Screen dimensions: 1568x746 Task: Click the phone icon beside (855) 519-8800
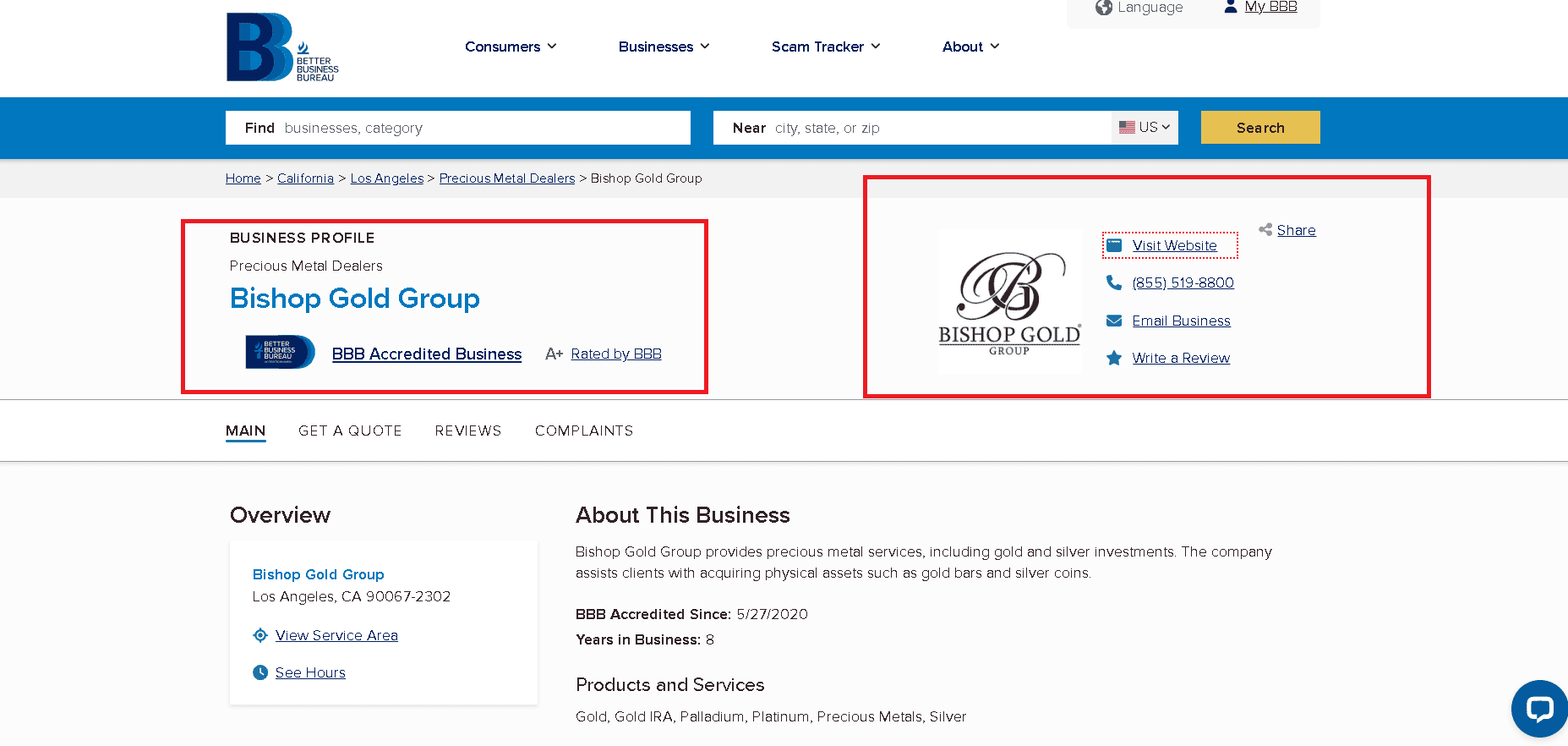tap(1114, 282)
